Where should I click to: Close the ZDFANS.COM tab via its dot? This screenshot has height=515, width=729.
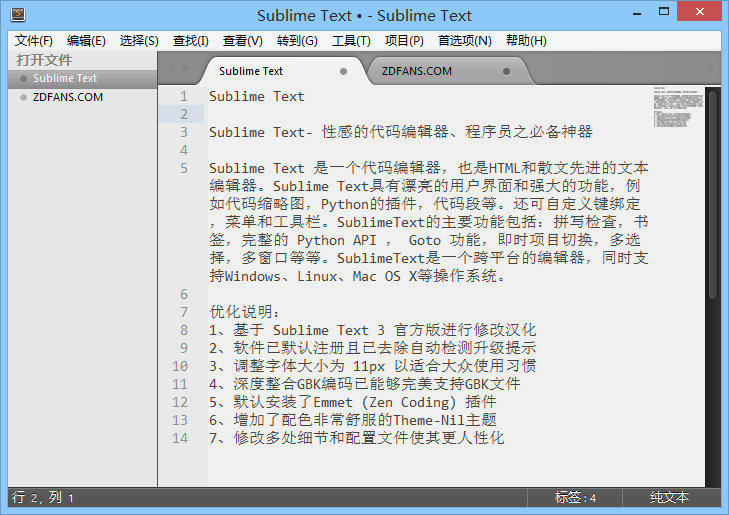click(x=506, y=71)
